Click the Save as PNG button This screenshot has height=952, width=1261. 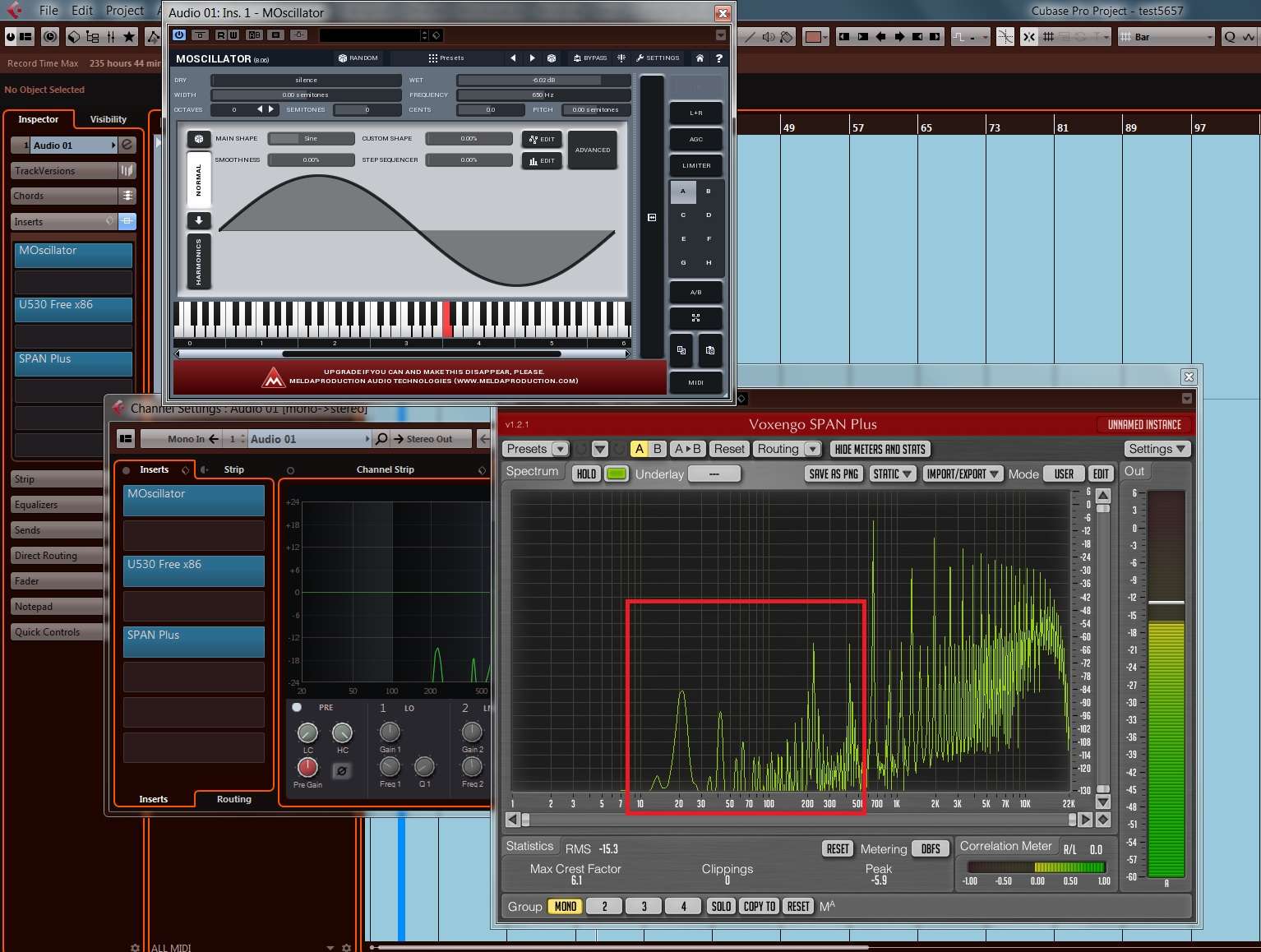tap(833, 474)
